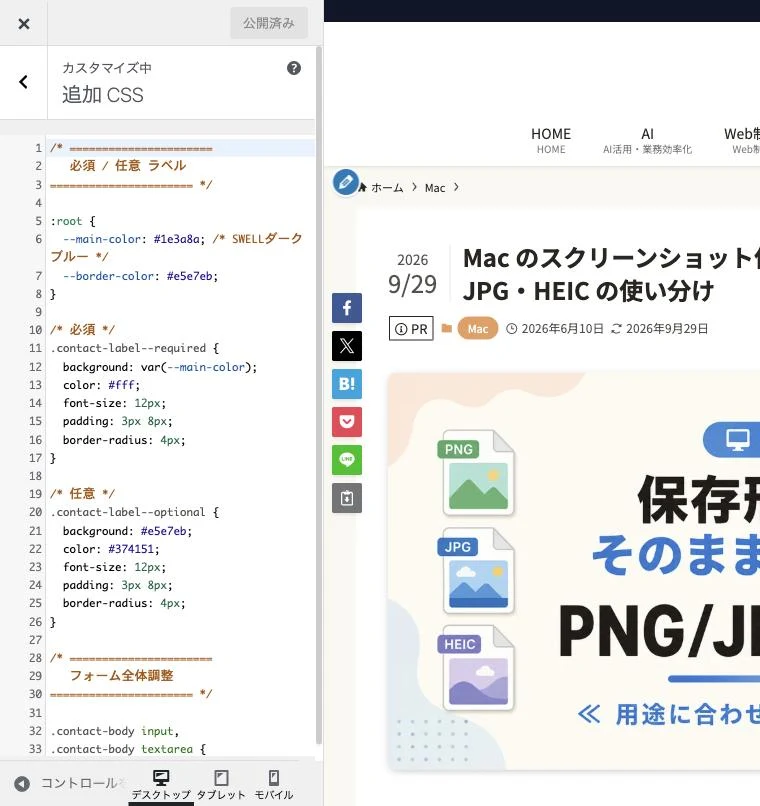Screen dimensions: 760x806
Task: Click the 公開済み publish button
Action: (269, 23)
